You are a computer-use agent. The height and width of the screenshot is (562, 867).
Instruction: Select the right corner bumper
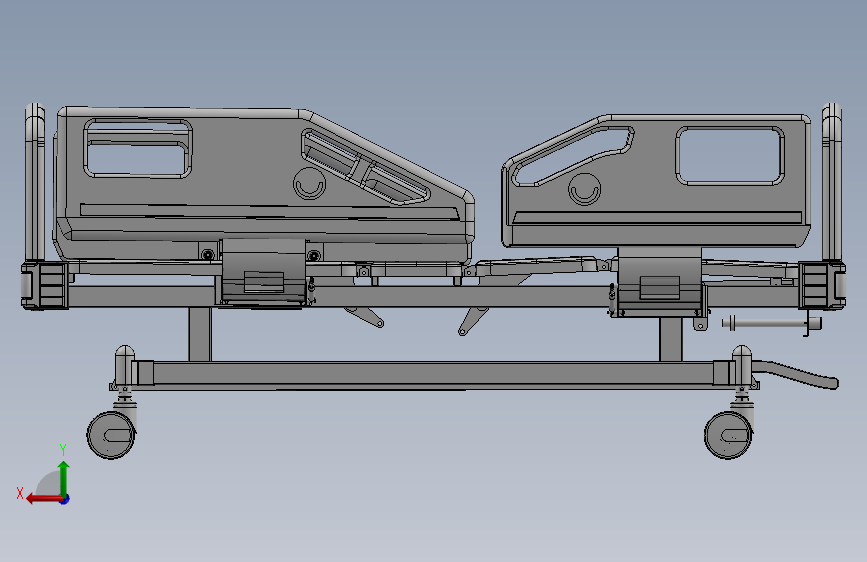click(822, 285)
